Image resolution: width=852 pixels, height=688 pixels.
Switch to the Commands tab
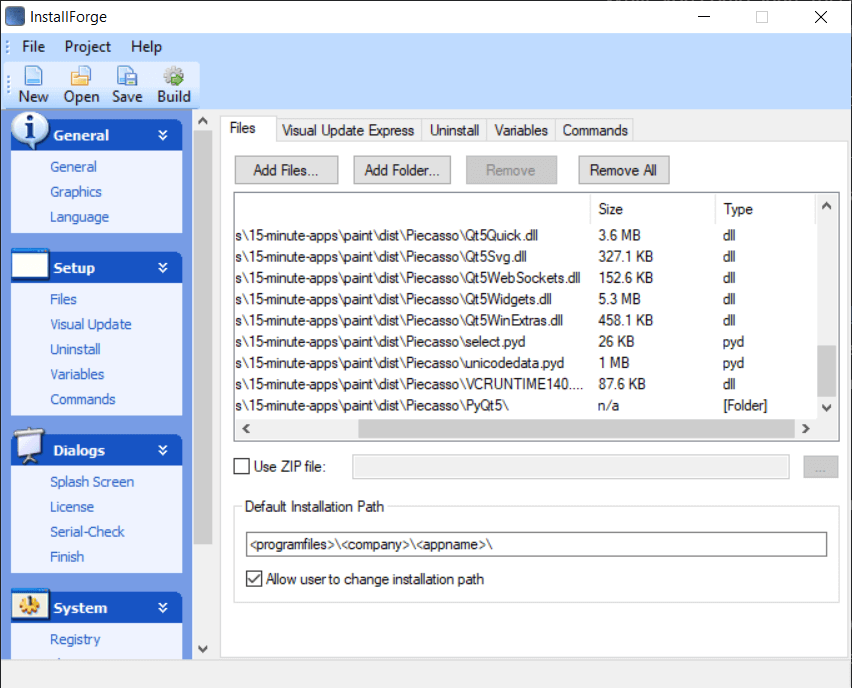[x=595, y=130]
